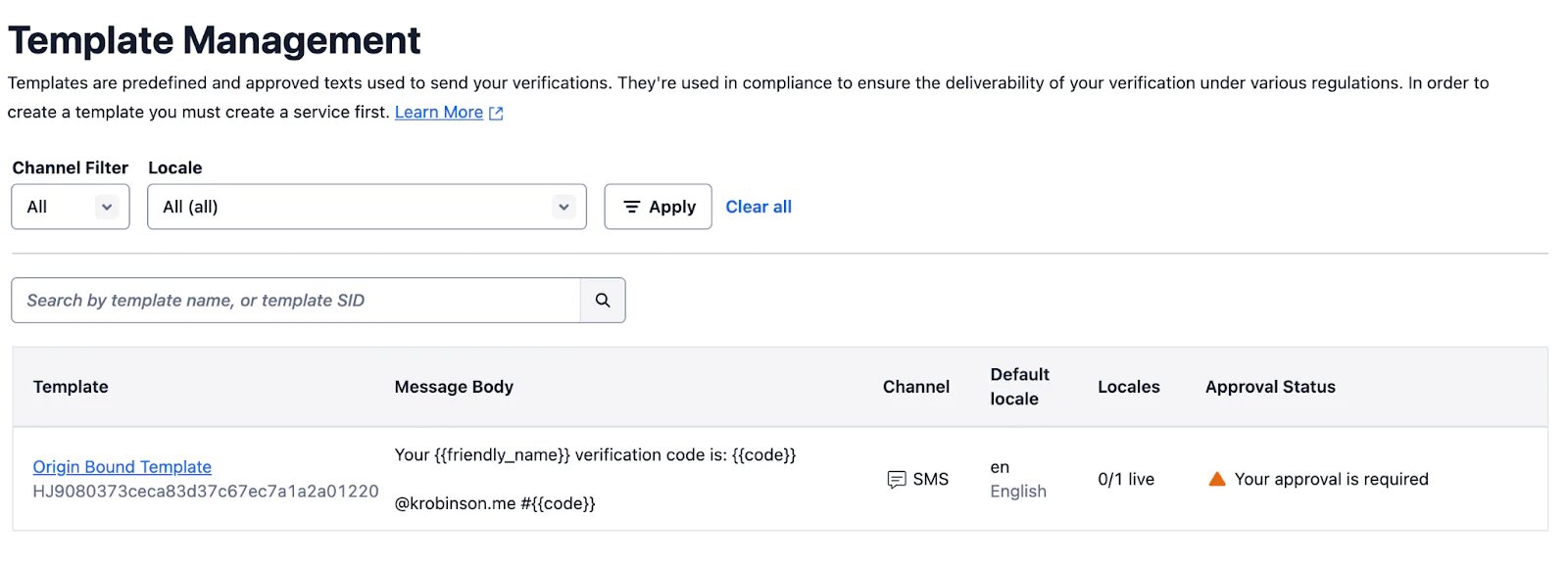Click the Message Body column header

pyautogui.click(x=454, y=387)
